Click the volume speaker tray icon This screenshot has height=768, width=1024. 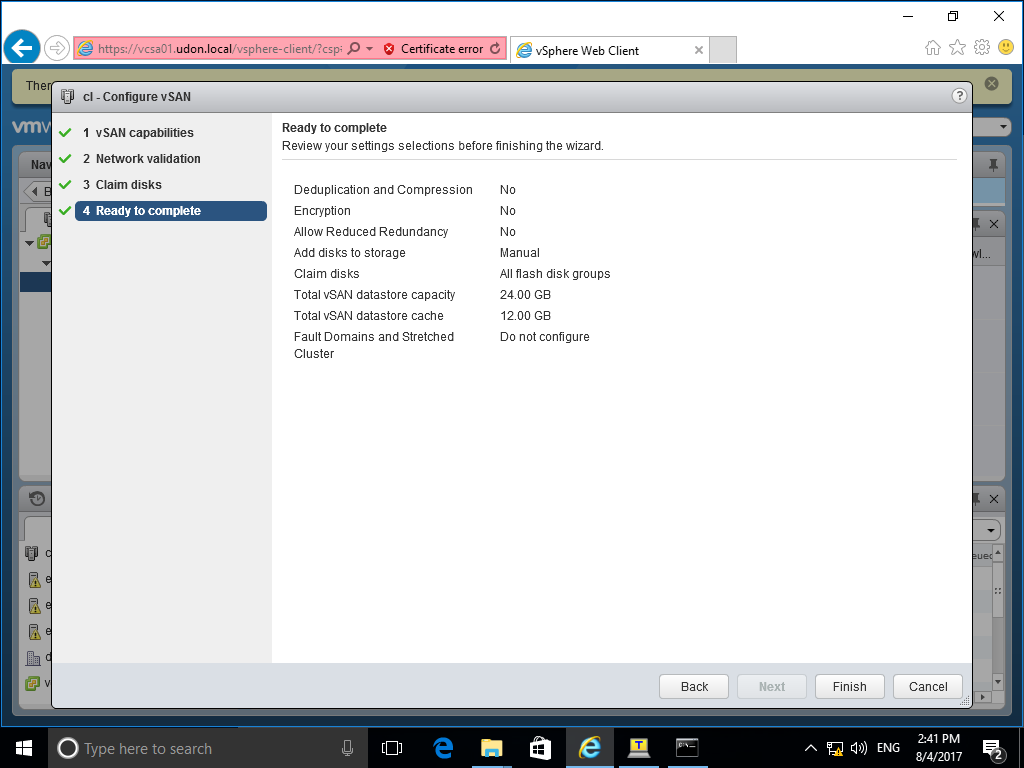tap(859, 748)
